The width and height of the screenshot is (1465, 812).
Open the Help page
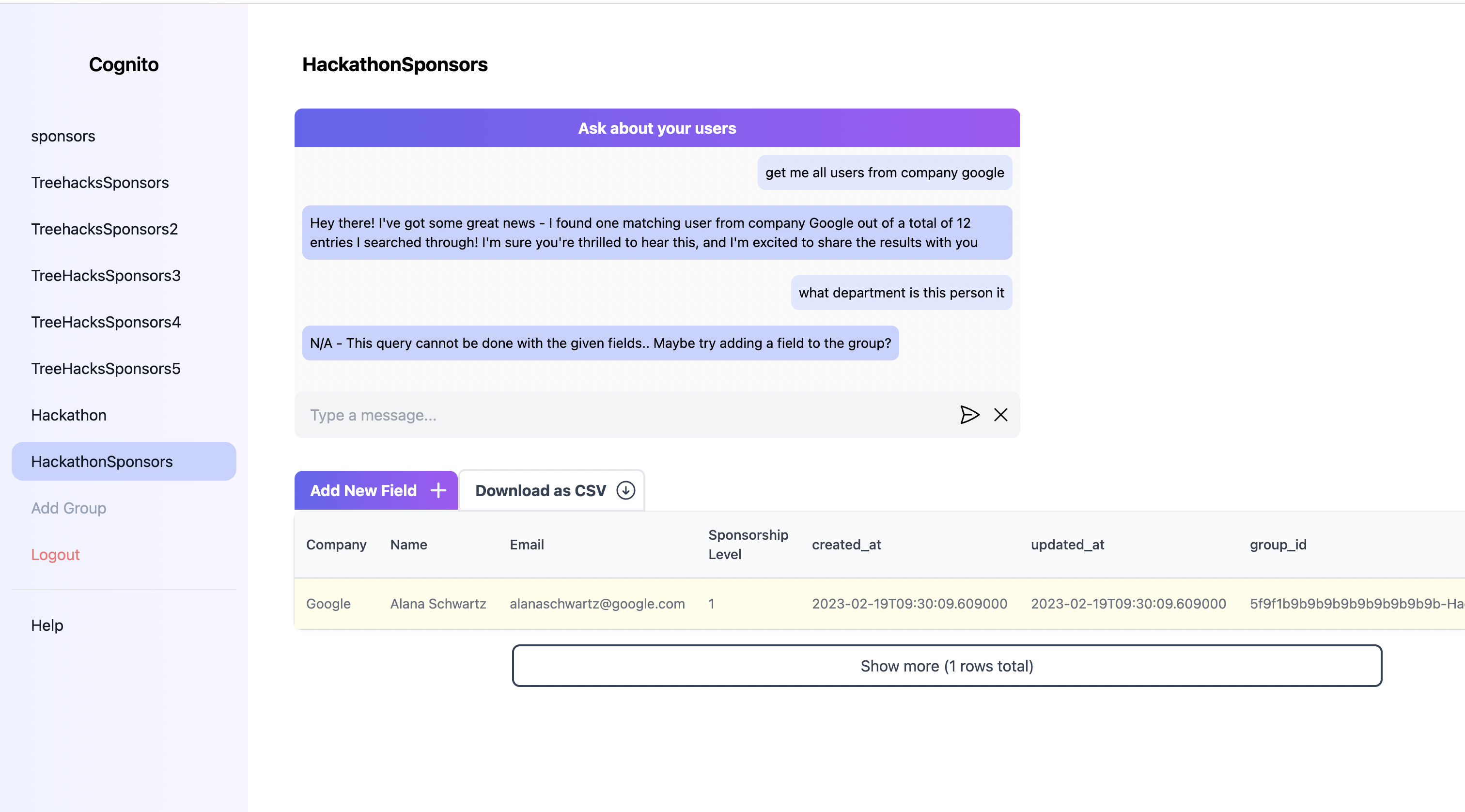click(47, 625)
